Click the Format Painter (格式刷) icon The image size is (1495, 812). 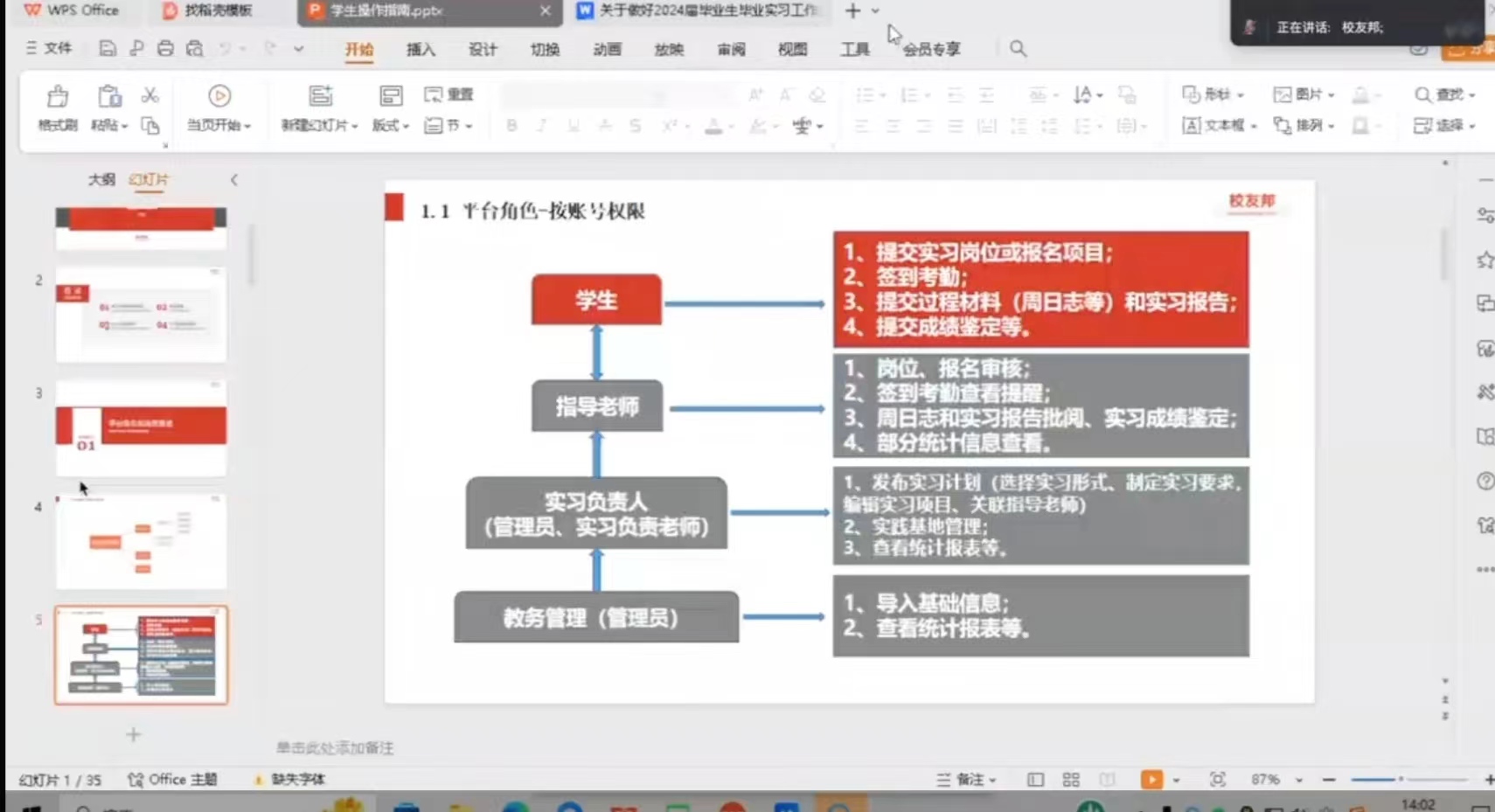pos(58,97)
